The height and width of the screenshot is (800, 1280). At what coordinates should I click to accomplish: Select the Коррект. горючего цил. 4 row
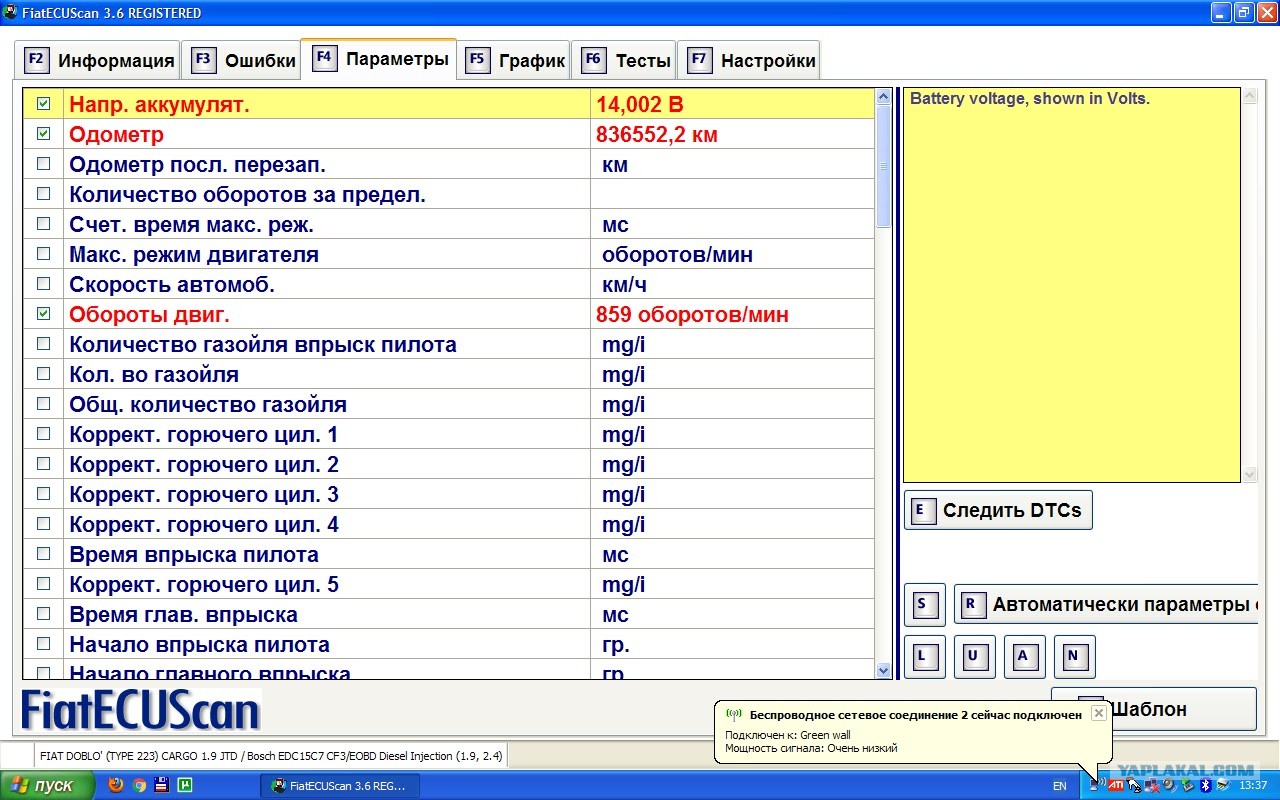[449, 524]
